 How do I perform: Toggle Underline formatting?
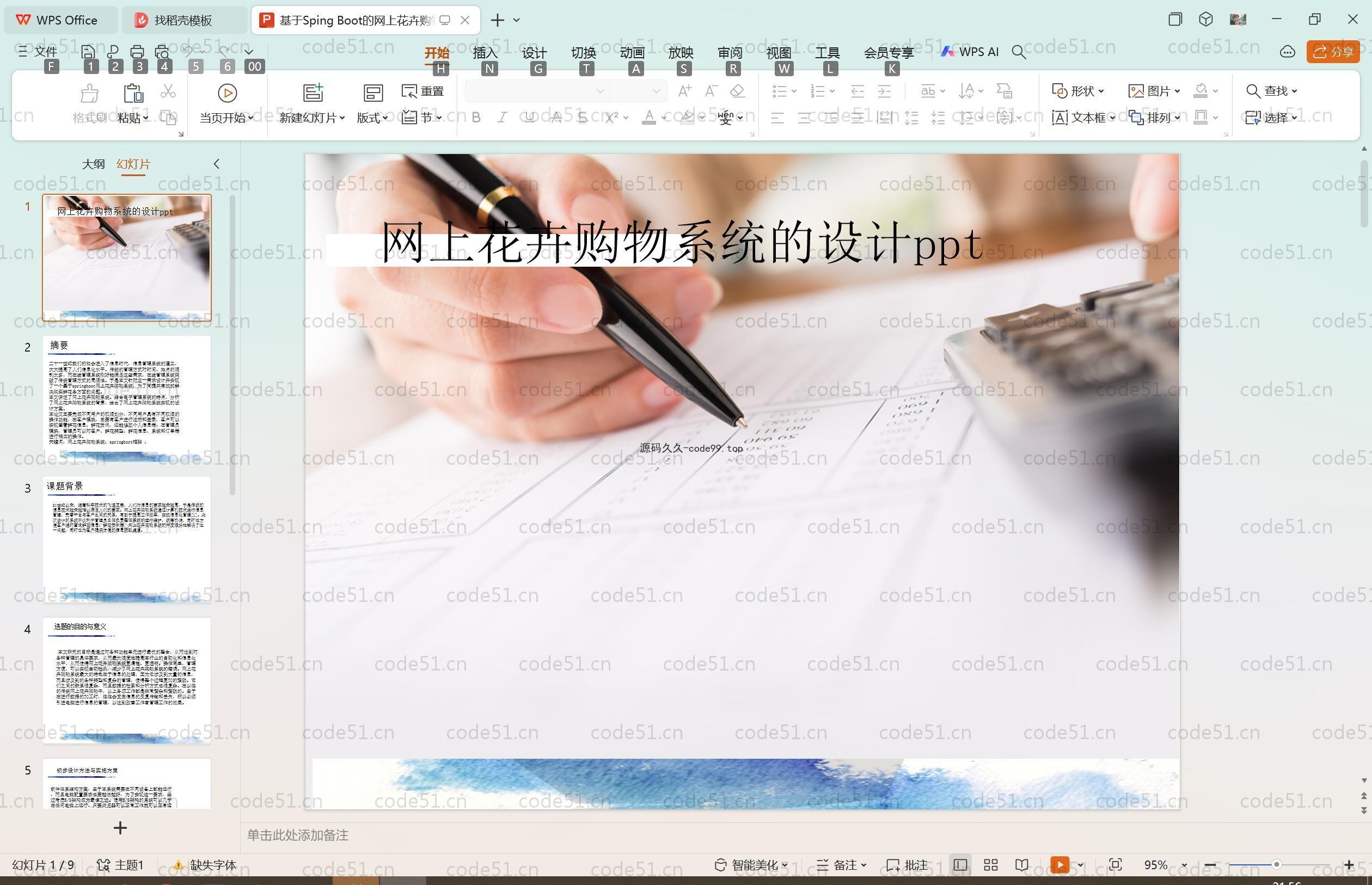pyautogui.click(x=529, y=118)
